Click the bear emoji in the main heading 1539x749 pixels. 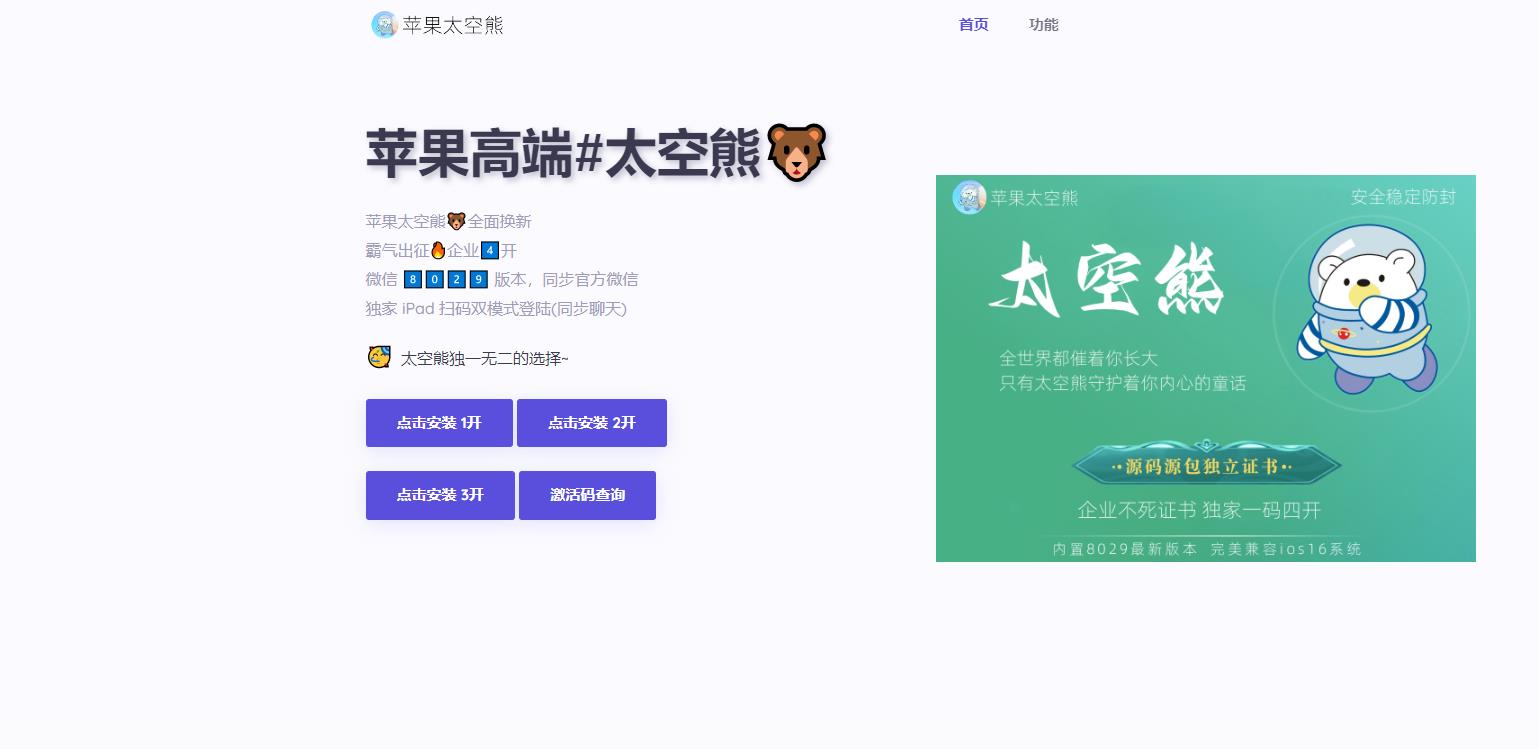coord(796,153)
